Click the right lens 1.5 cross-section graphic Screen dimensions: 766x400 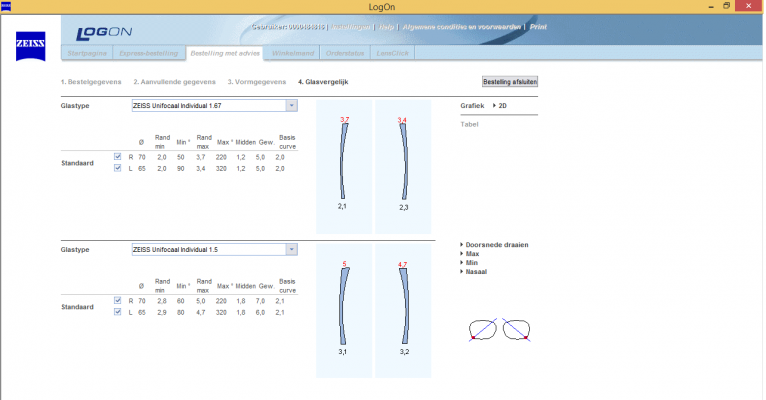(x=344, y=306)
